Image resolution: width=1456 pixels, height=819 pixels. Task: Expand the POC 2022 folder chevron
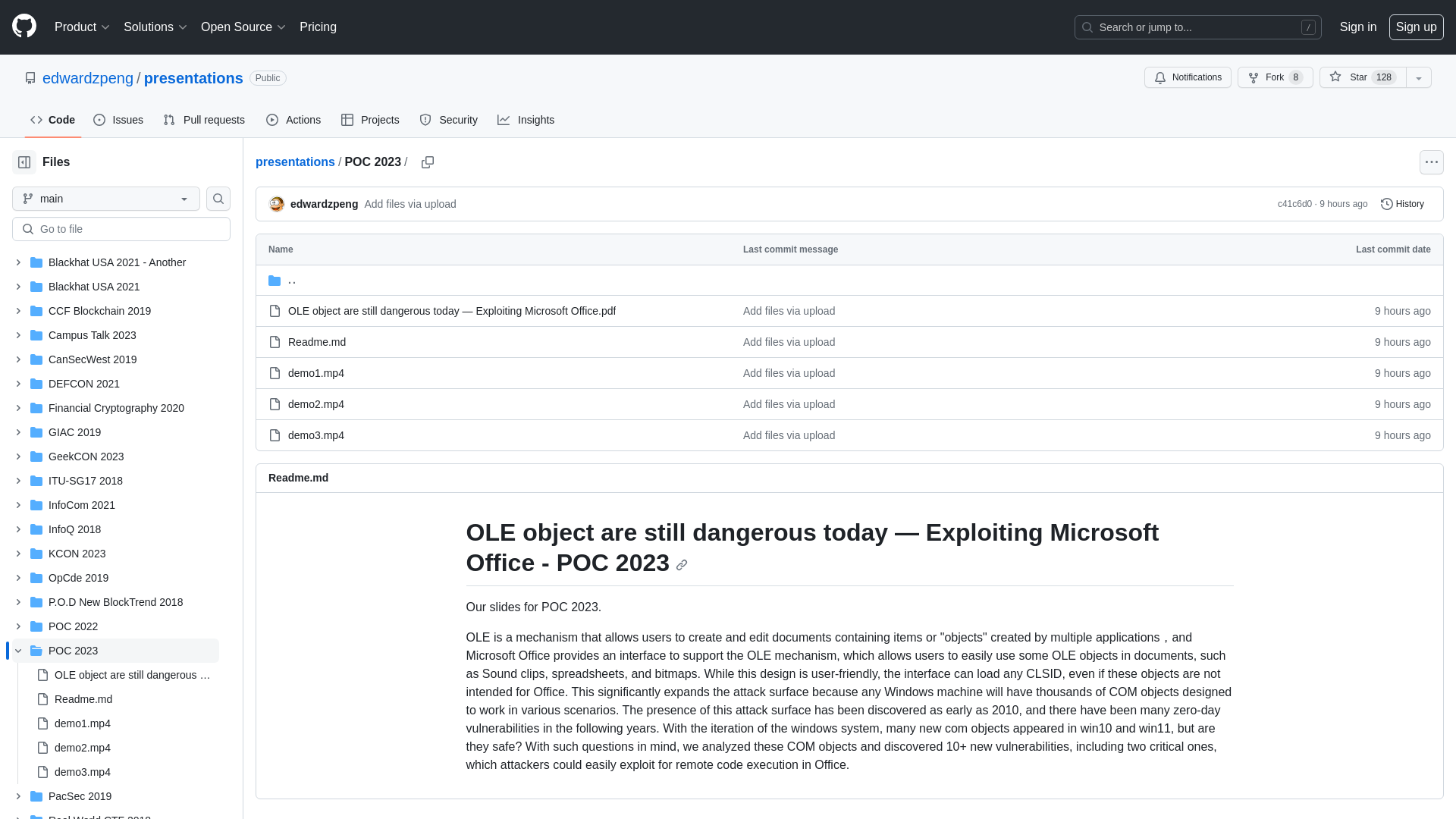(x=18, y=626)
